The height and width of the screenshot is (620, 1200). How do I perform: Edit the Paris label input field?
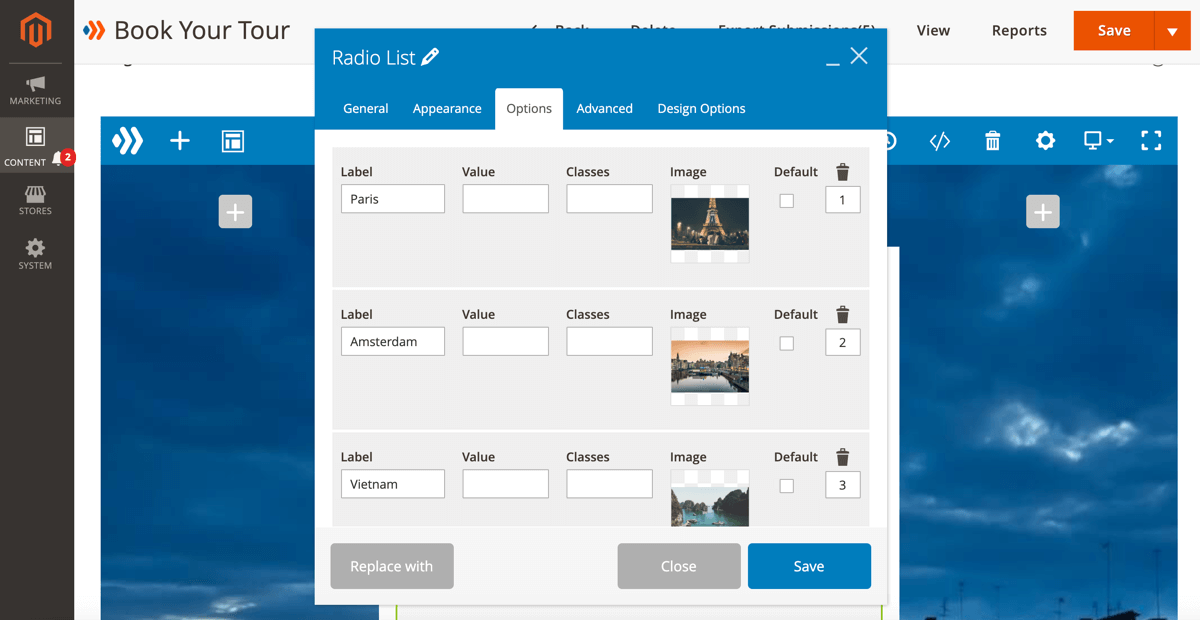(392, 198)
